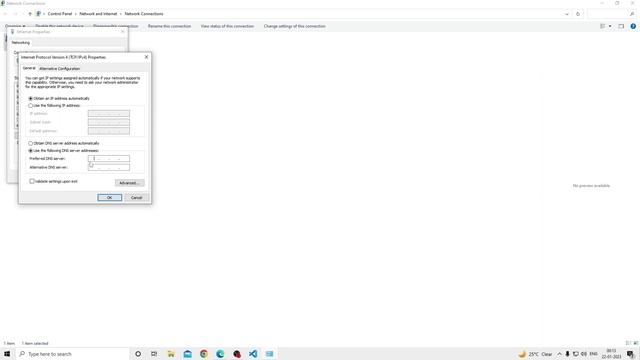Open Networking tab in Ethernet Properties window
Viewport: 640px width, 360px height.
tap(20, 42)
